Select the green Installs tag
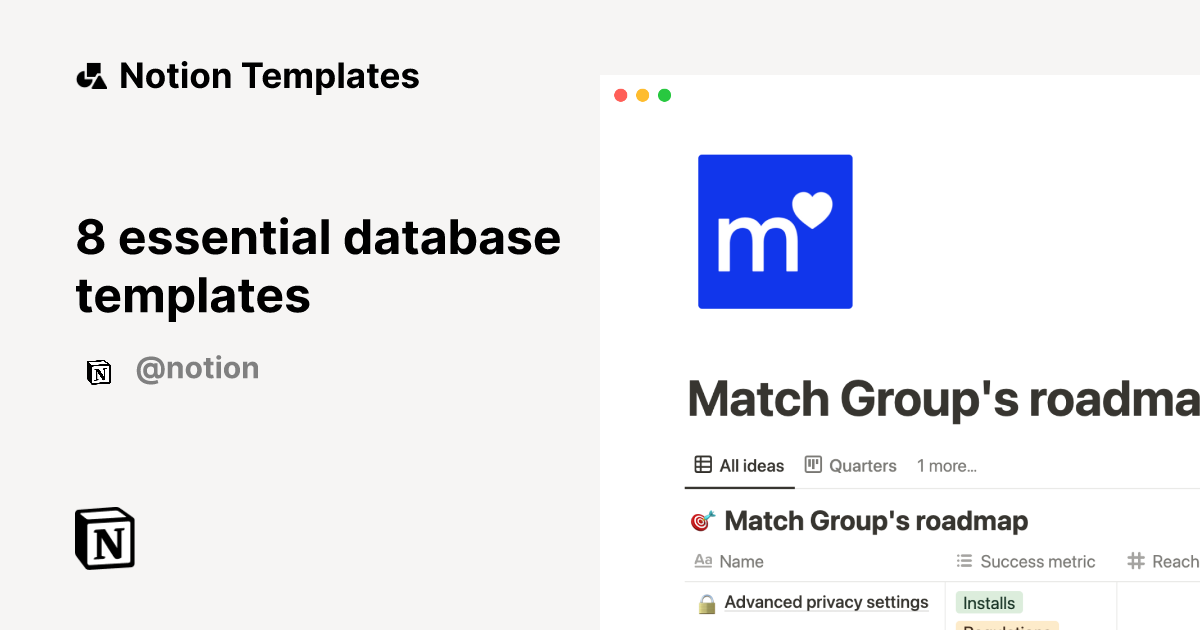1200x630 pixels. 989,603
